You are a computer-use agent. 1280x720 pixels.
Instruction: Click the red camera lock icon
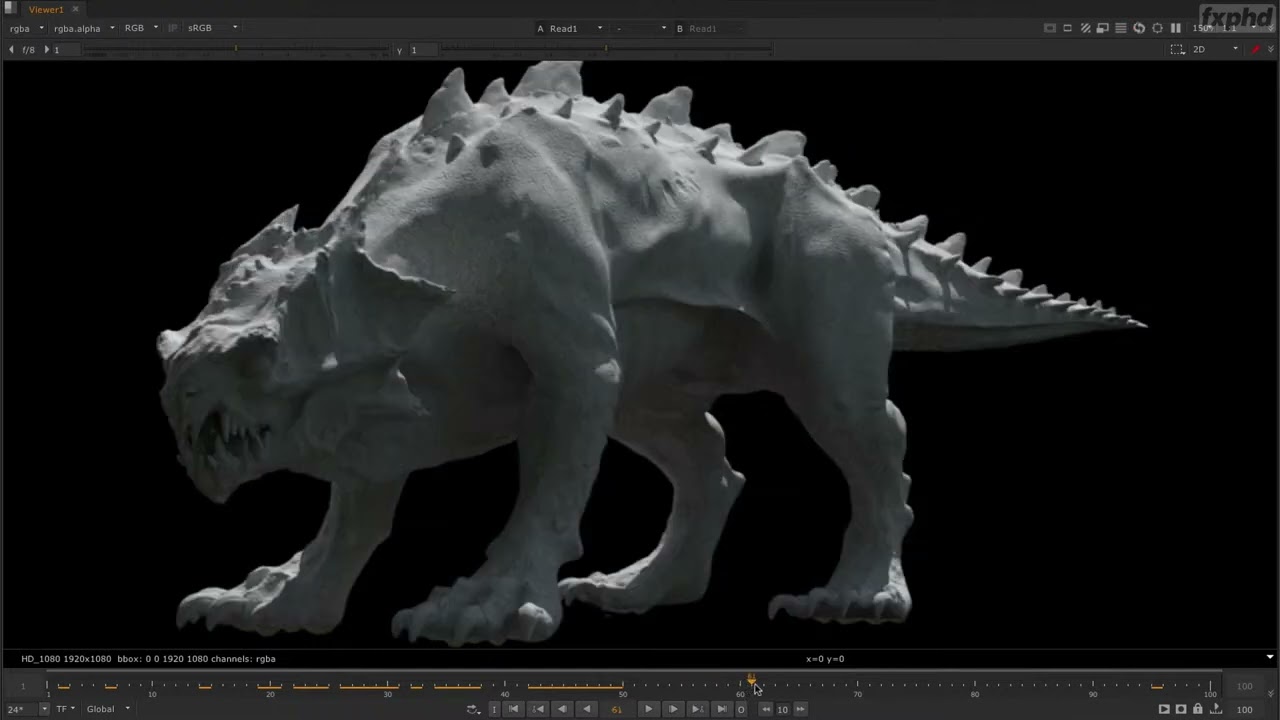click(1256, 49)
